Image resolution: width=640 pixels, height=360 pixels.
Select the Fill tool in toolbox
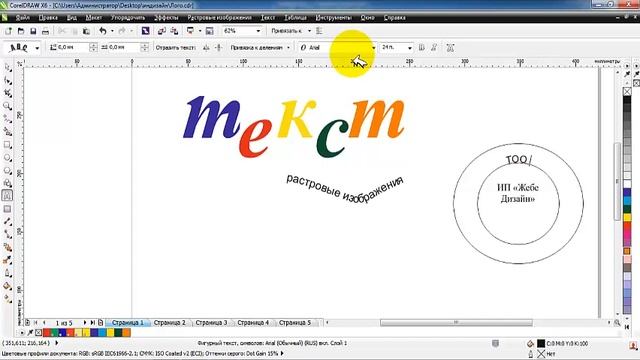click(7, 286)
